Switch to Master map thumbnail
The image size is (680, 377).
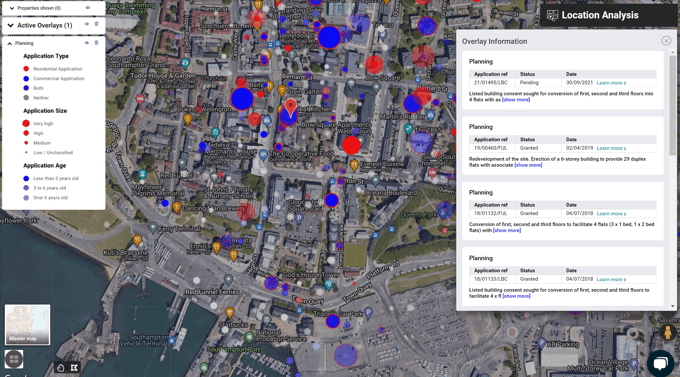tap(27, 325)
